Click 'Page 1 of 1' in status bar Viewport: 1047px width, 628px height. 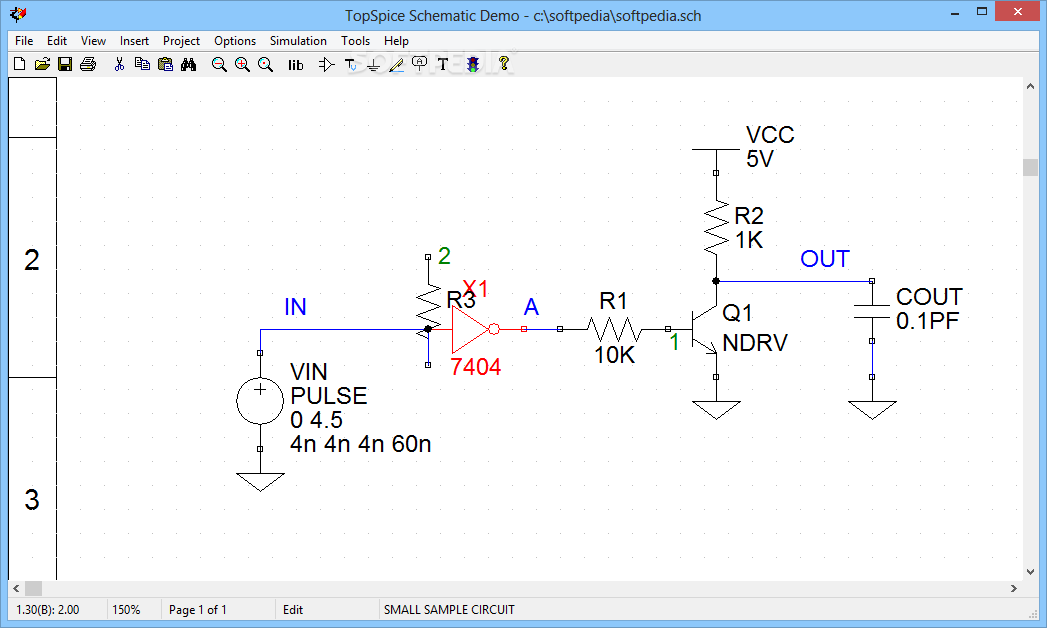(x=198, y=609)
